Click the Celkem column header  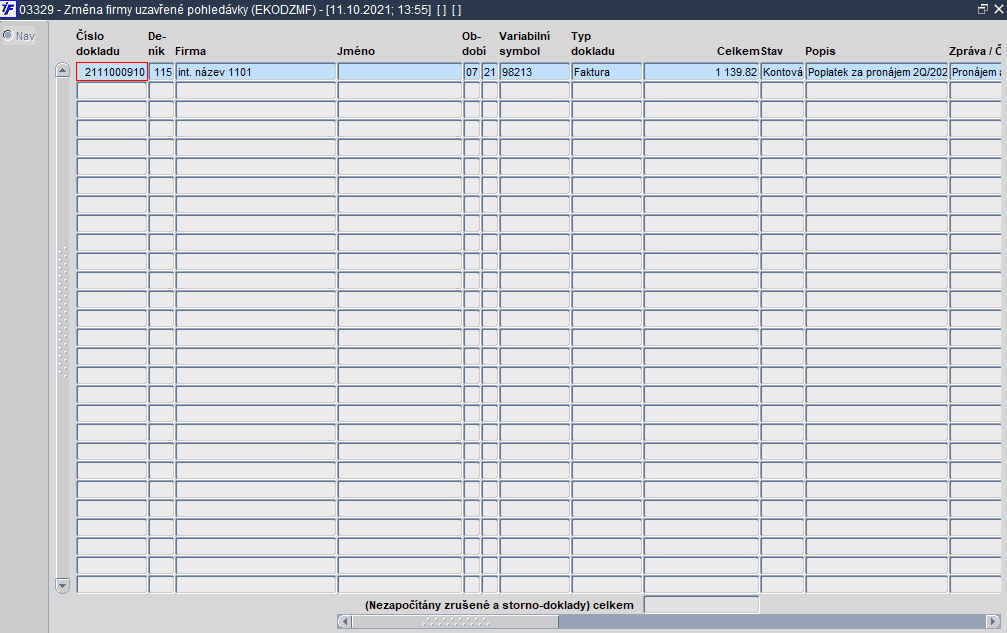pyautogui.click(x=738, y=51)
